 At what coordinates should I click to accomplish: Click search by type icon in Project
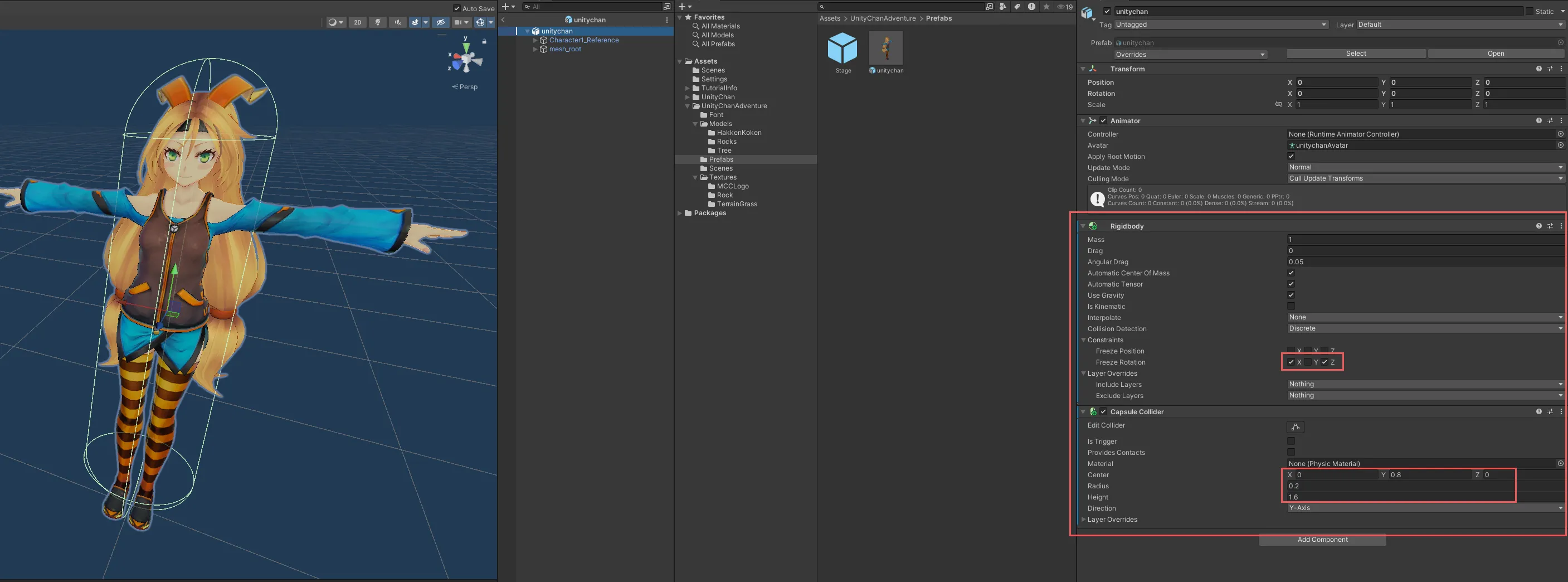tap(1002, 7)
